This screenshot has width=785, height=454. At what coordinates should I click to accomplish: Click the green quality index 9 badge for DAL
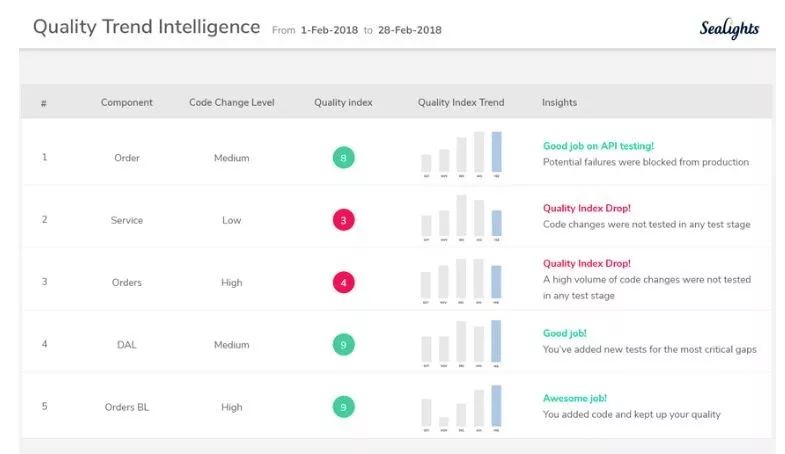click(x=343, y=345)
